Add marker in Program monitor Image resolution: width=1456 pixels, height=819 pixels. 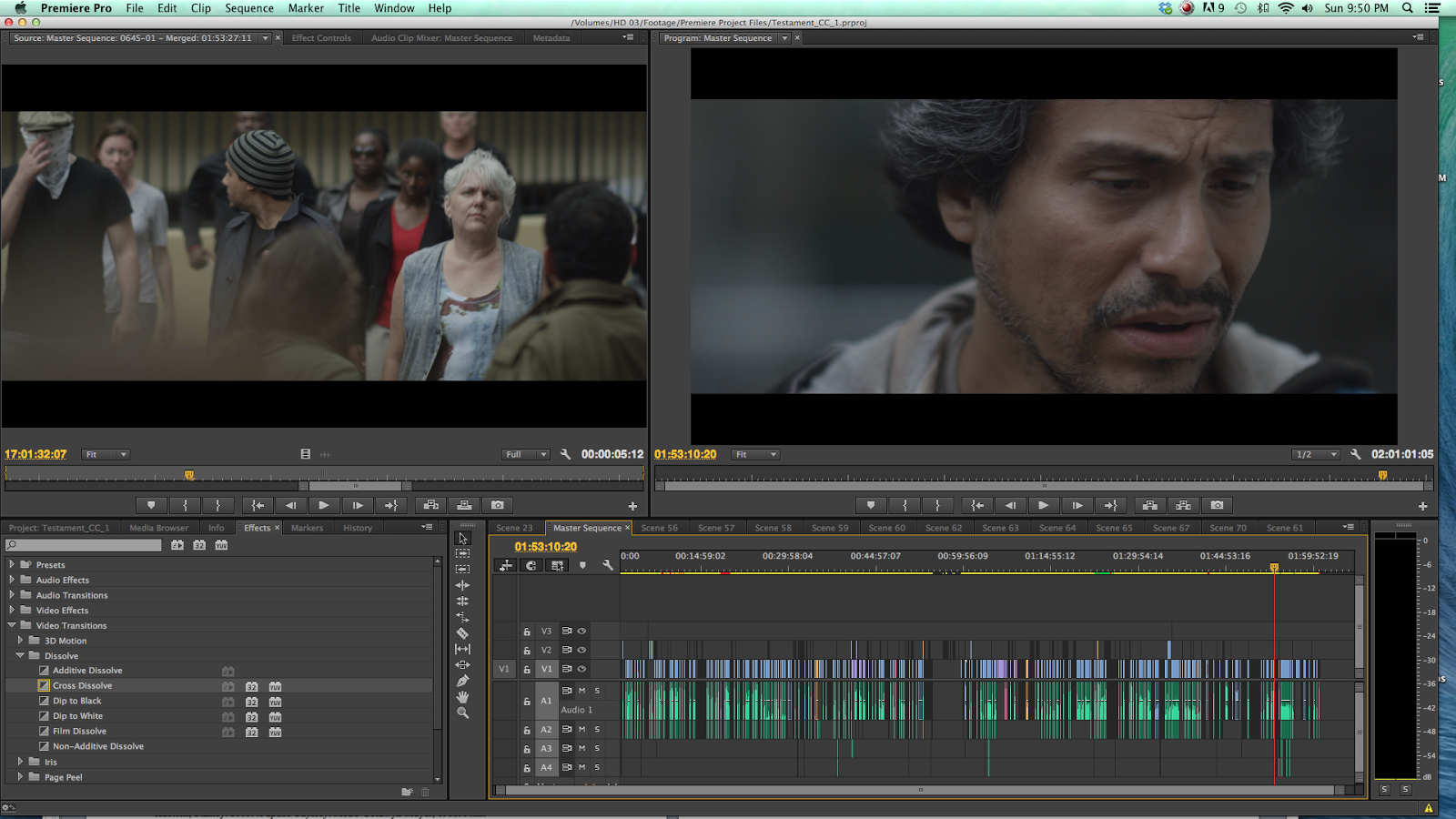[871, 505]
